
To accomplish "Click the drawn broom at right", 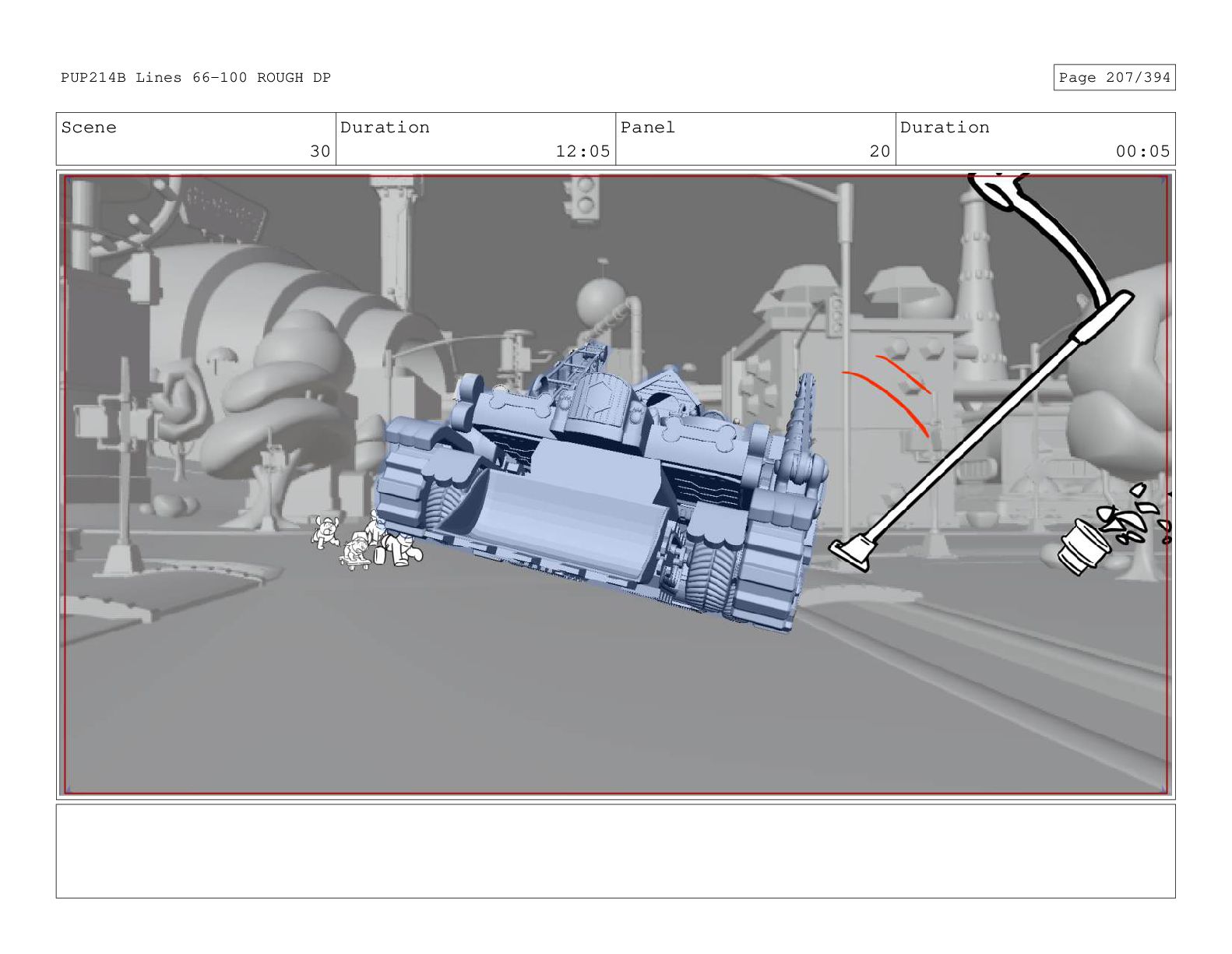I will click(x=983, y=432).
